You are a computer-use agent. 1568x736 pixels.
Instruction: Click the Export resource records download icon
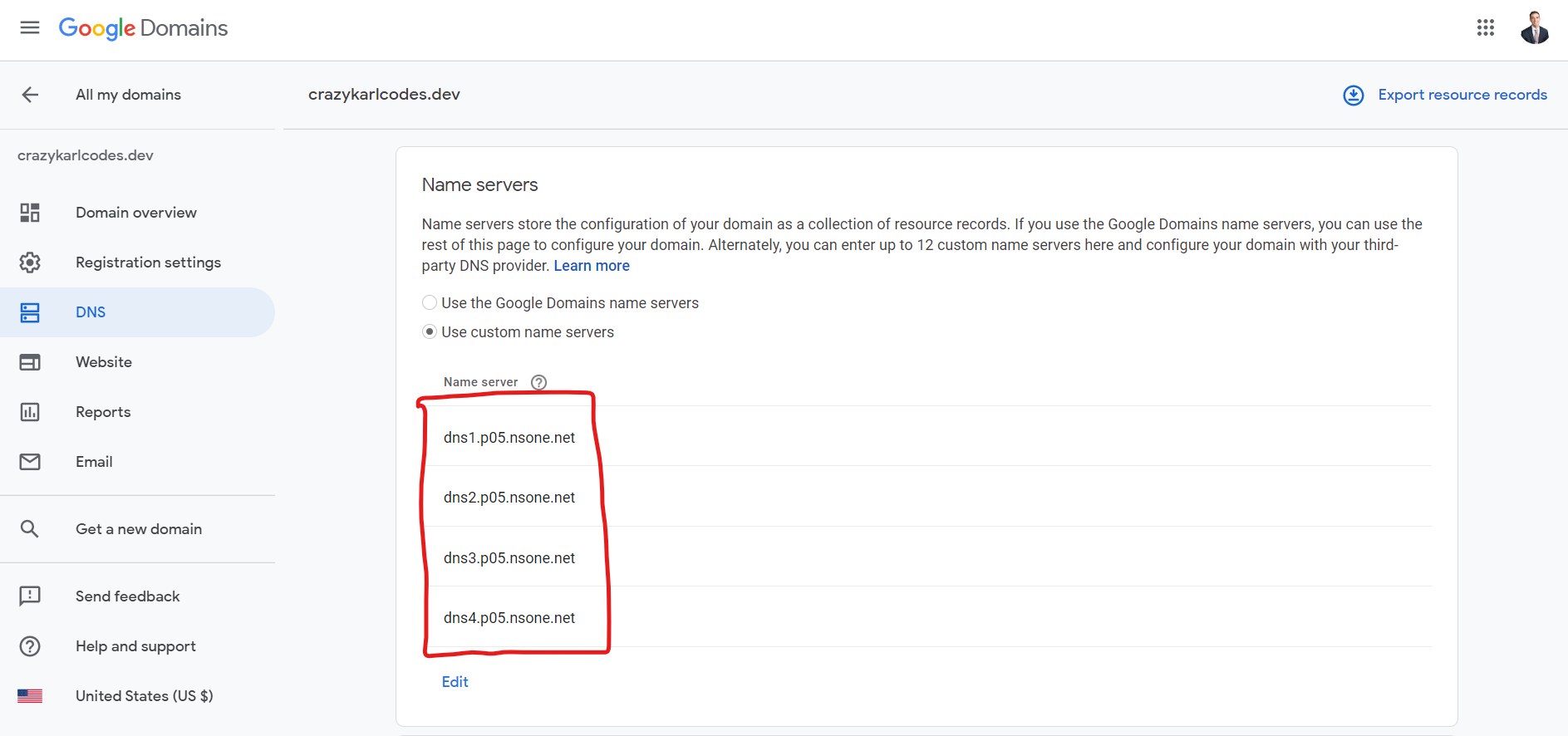pyautogui.click(x=1354, y=96)
